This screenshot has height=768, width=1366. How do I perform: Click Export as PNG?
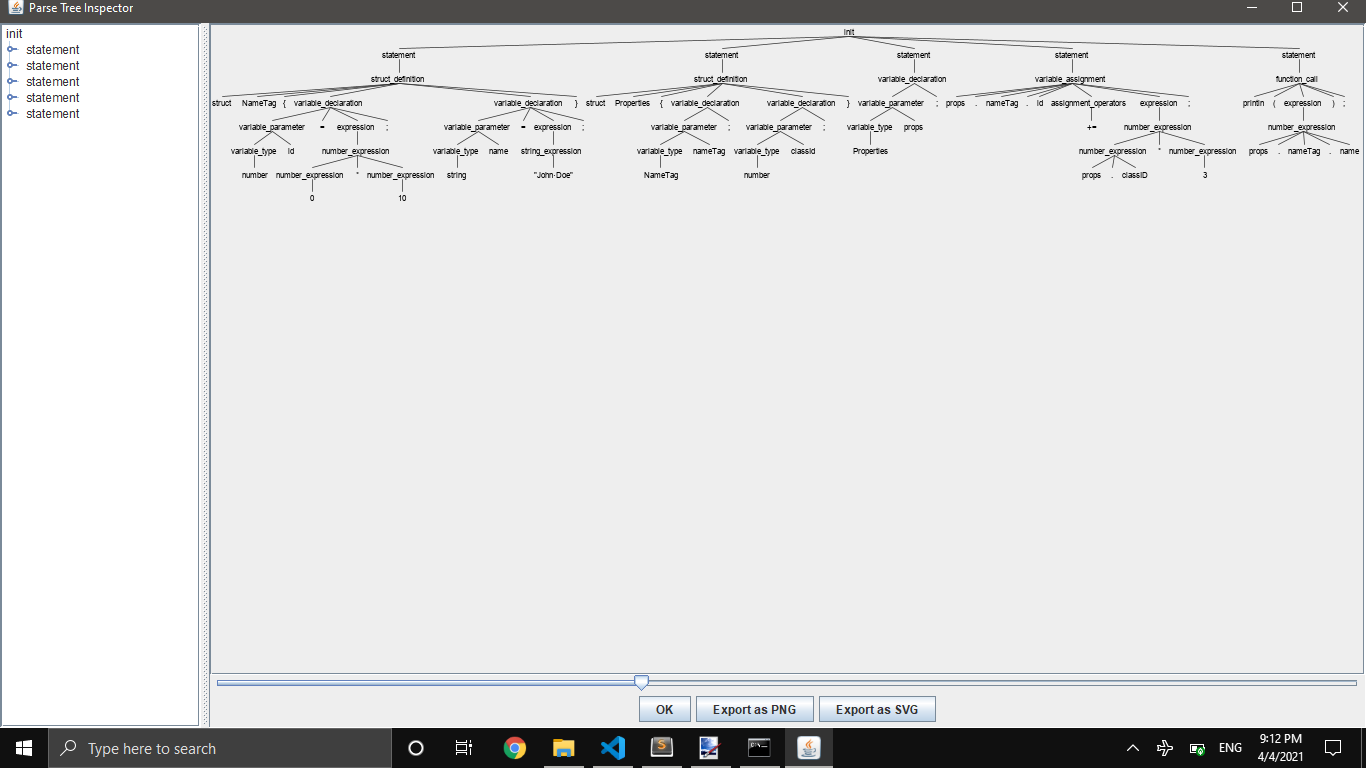pyautogui.click(x=755, y=709)
